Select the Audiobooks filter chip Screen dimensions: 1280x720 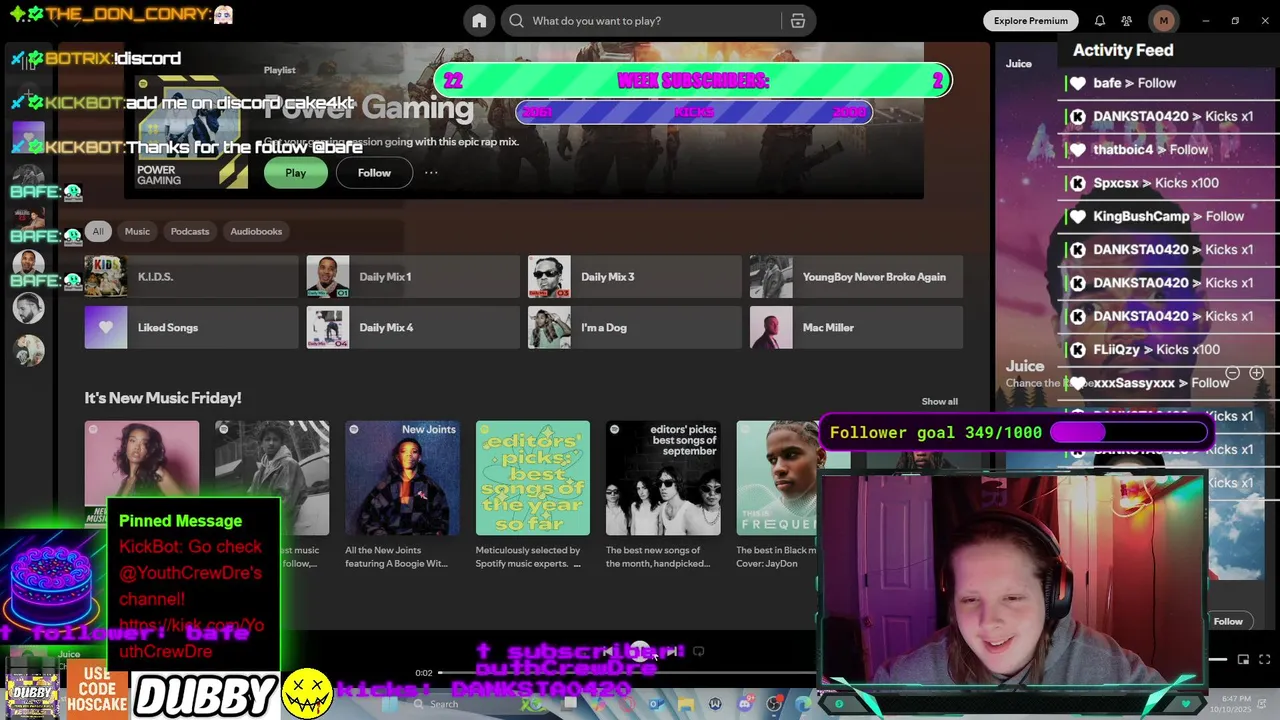pyautogui.click(x=256, y=231)
